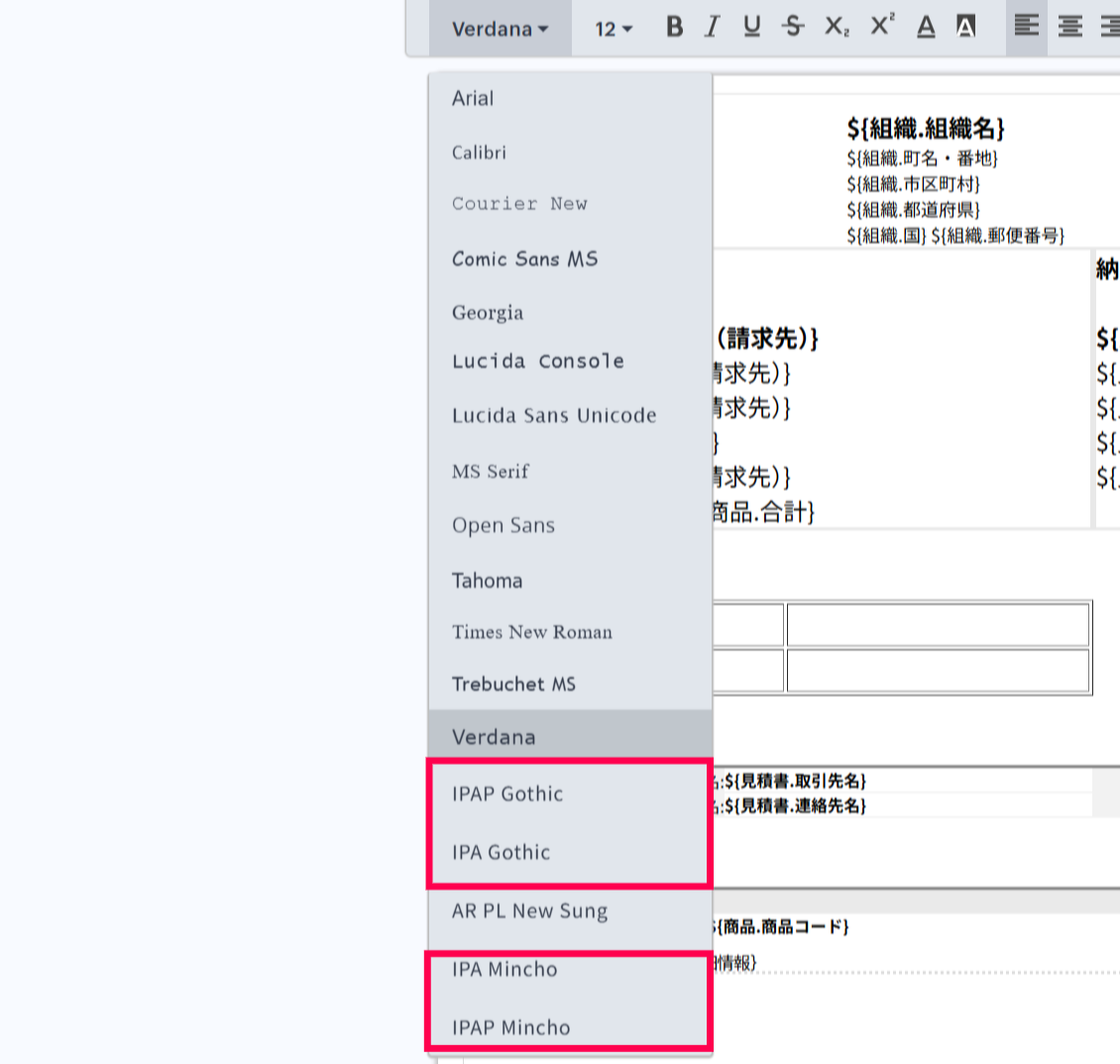Image resolution: width=1120 pixels, height=1064 pixels.
Task: Center align the text
Action: [x=1070, y=27]
